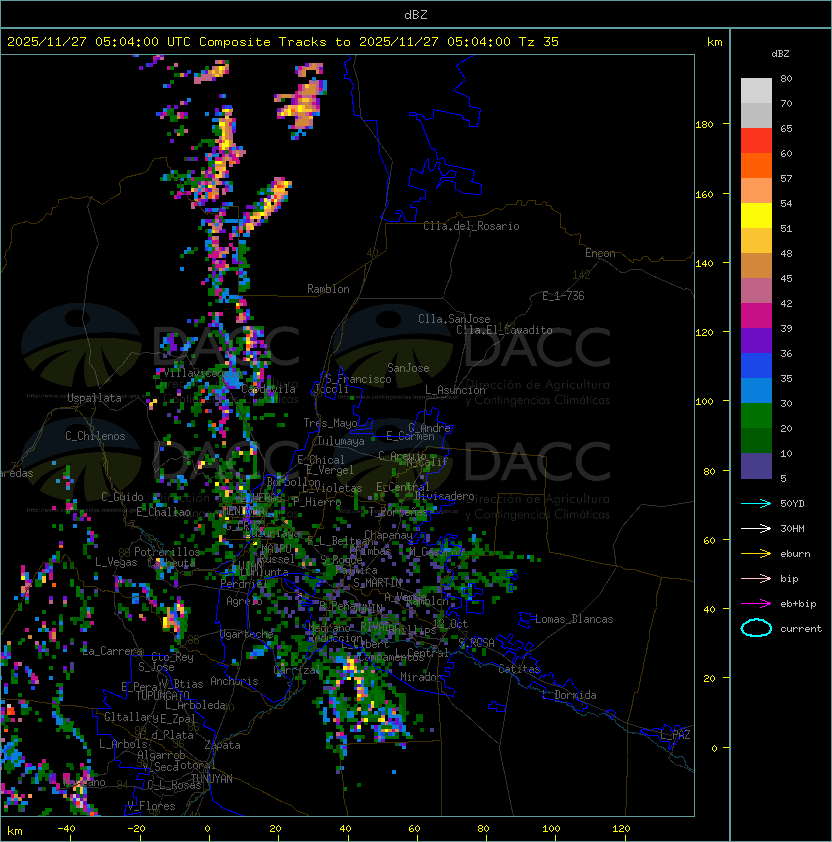
Task: Click the cyan 'current' ellipse legend icon
Action: pos(756,628)
